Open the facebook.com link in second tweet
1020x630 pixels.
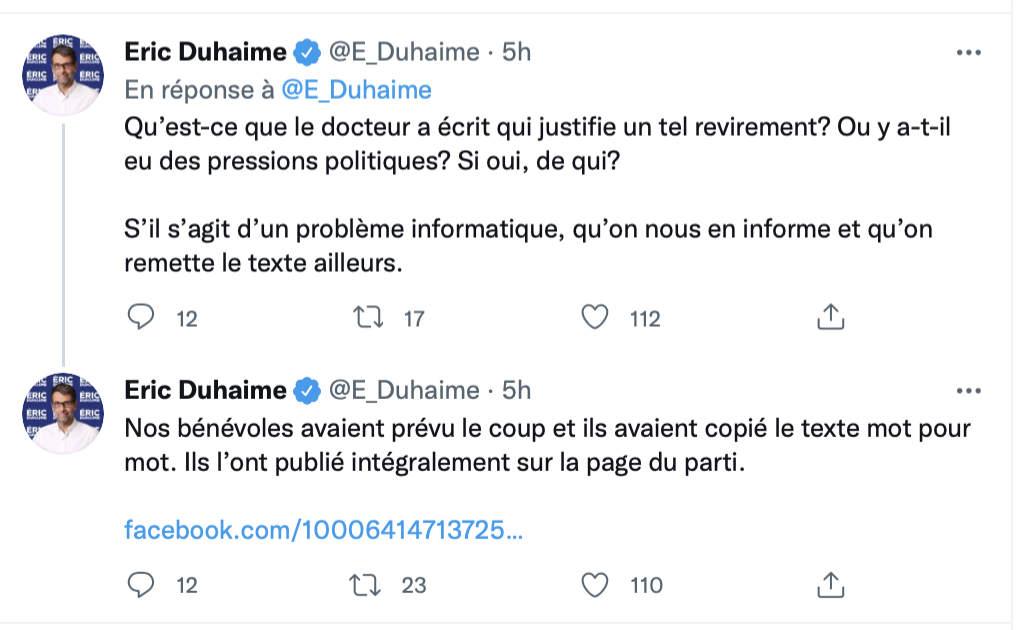323,530
